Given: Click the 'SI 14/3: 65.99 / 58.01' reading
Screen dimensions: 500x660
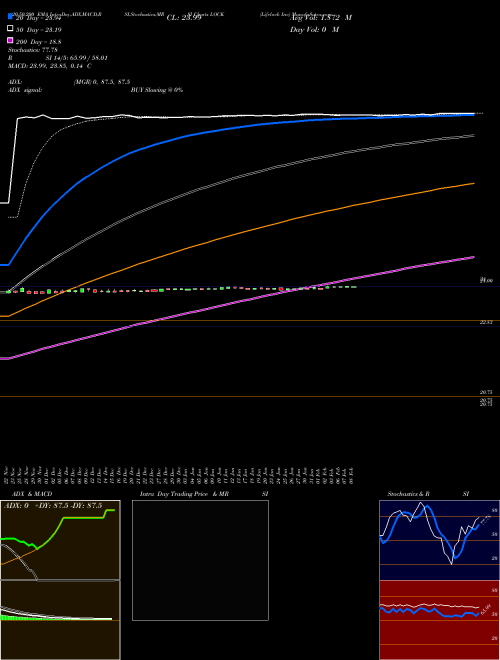Looking at the screenshot, I should (x=77, y=58).
